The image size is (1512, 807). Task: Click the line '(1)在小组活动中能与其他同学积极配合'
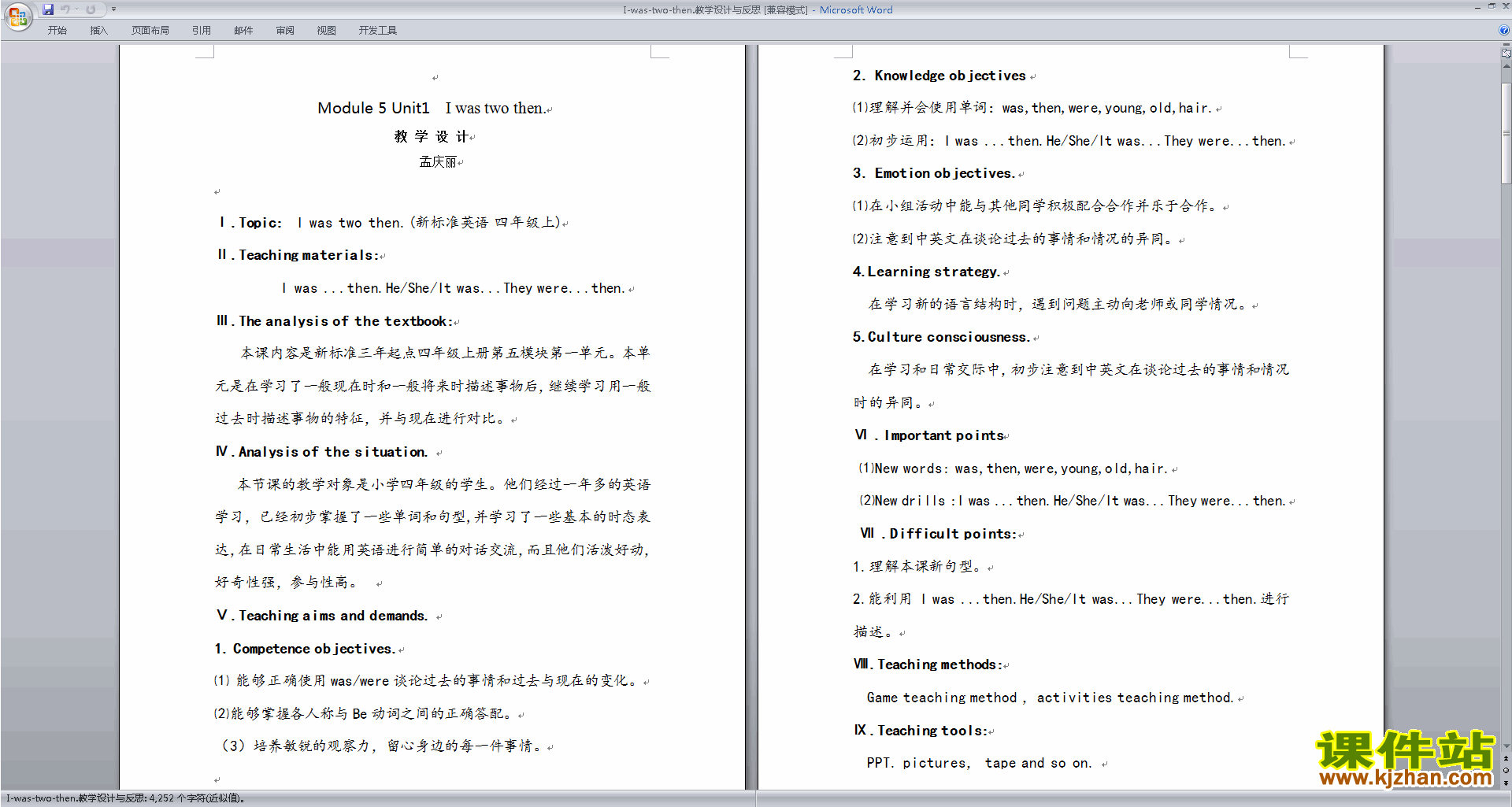1036,205
